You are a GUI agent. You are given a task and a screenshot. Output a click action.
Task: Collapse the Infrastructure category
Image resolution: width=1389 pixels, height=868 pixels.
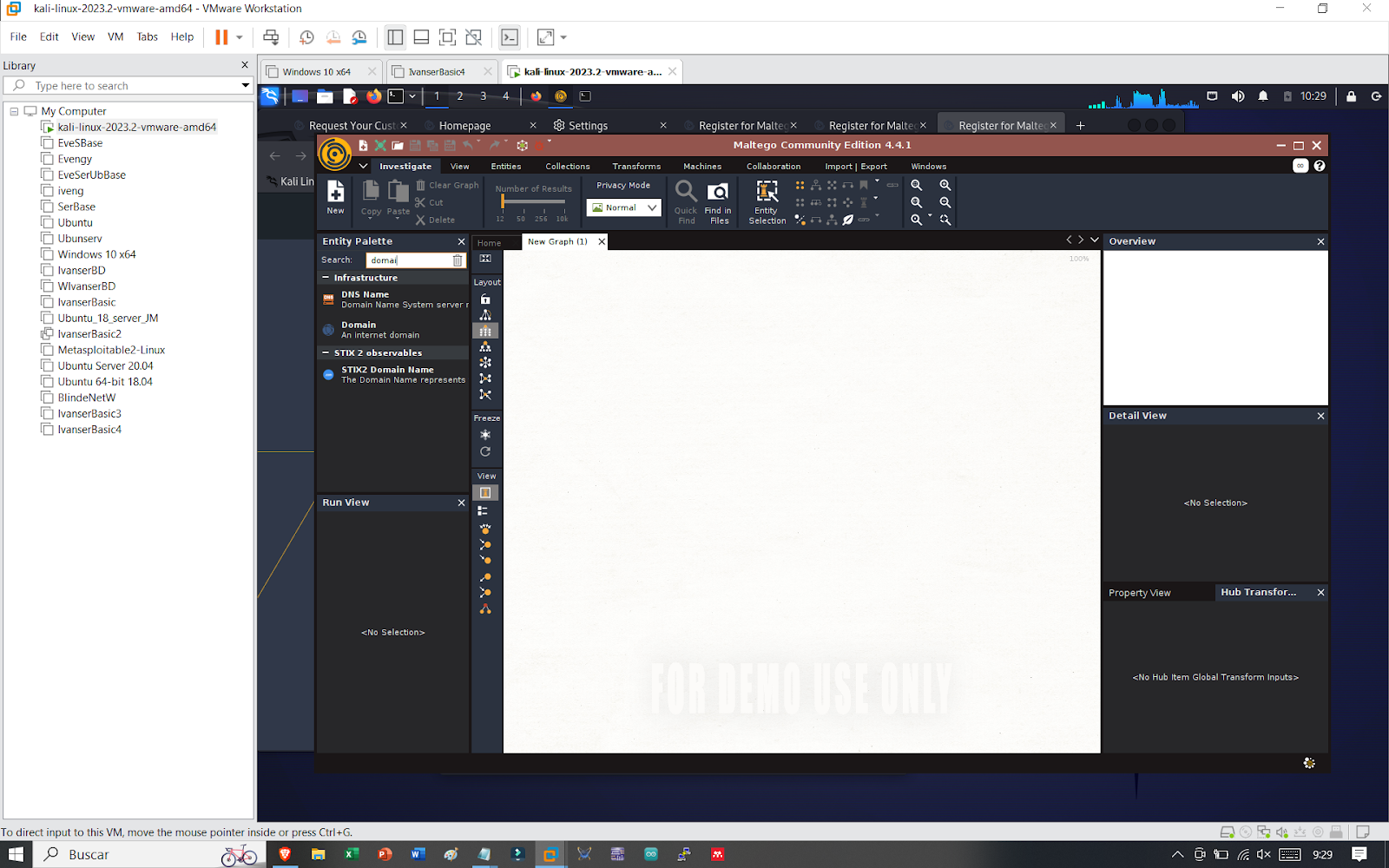pyautogui.click(x=326, y=278)
